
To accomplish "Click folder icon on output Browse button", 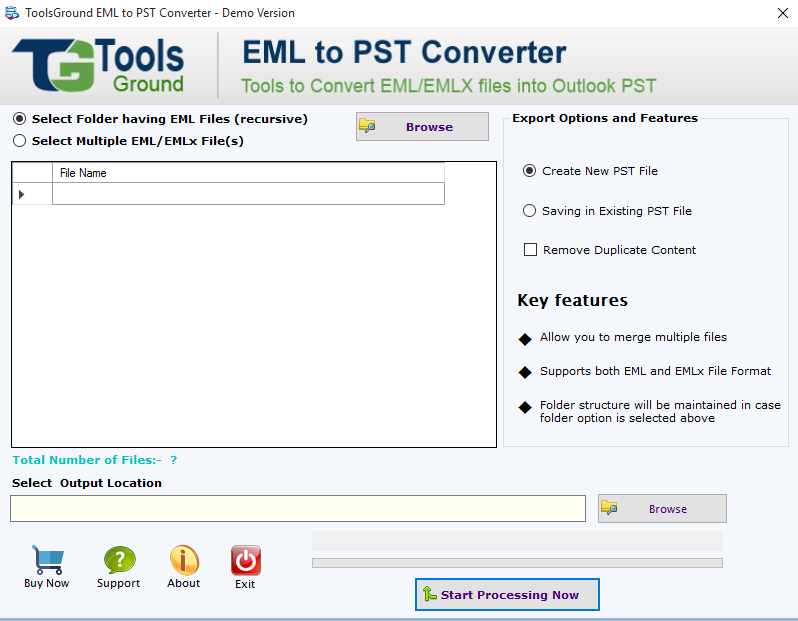I will tap(610, 508).
